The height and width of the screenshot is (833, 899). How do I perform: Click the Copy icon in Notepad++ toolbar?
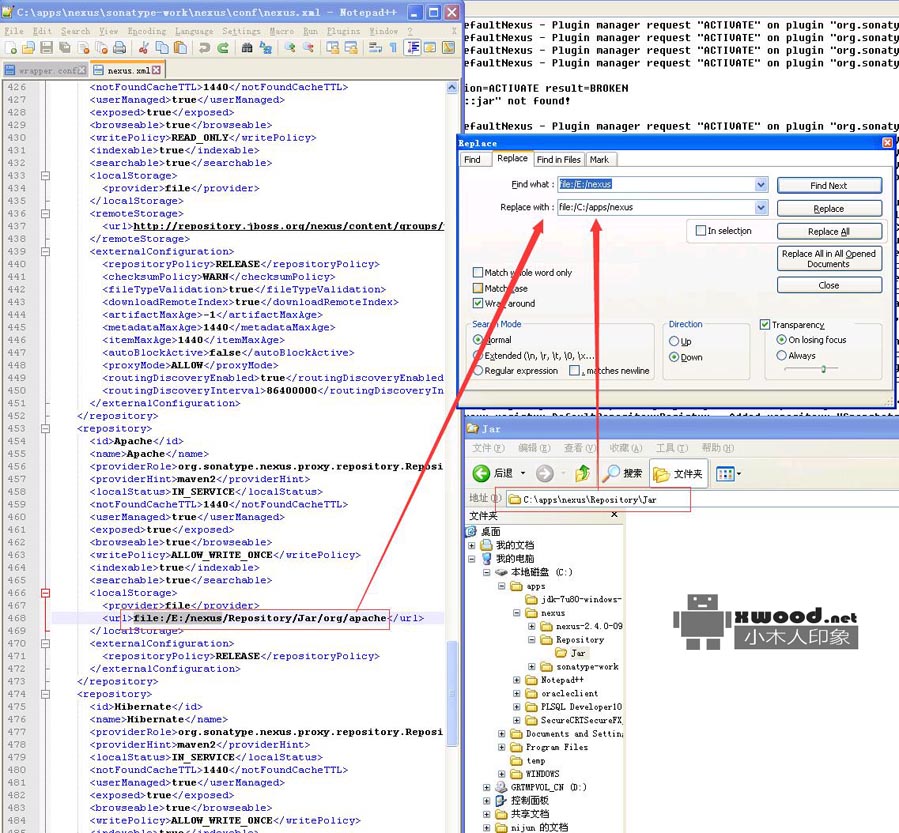coord(162,48)
